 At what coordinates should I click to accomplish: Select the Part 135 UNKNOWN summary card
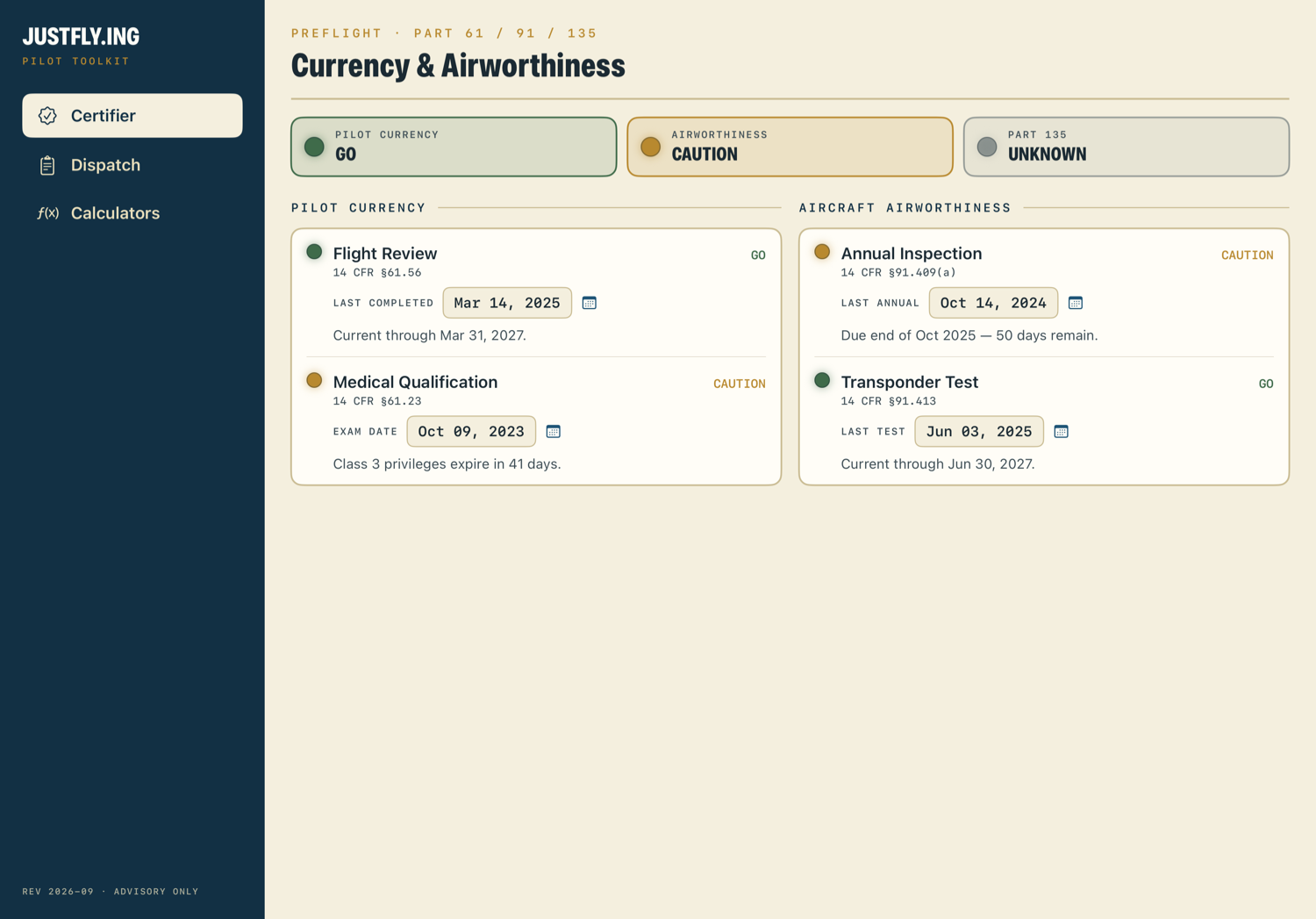click(x=1126, y=147)
